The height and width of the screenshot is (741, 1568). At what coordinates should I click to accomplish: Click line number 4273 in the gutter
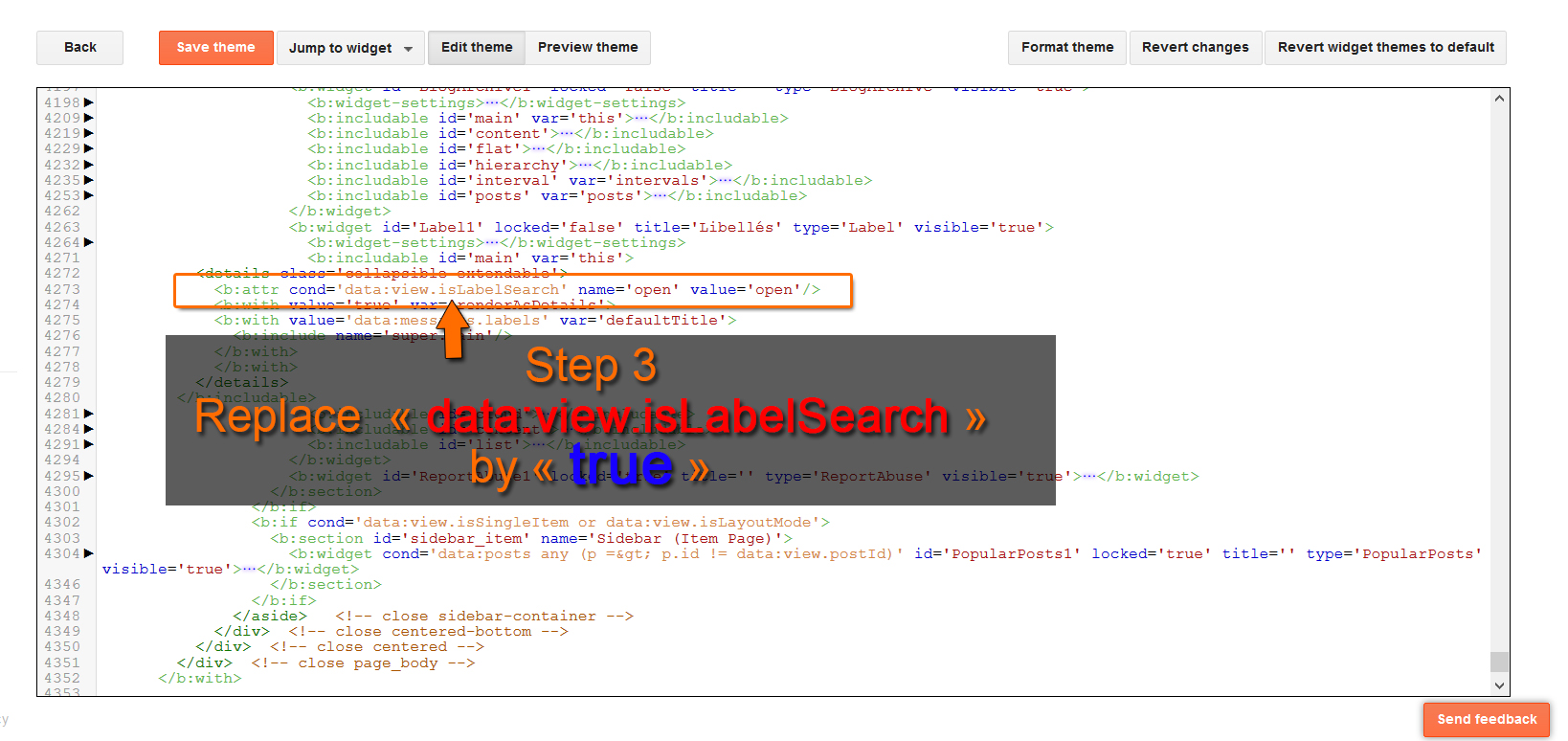tap(62, 289)
